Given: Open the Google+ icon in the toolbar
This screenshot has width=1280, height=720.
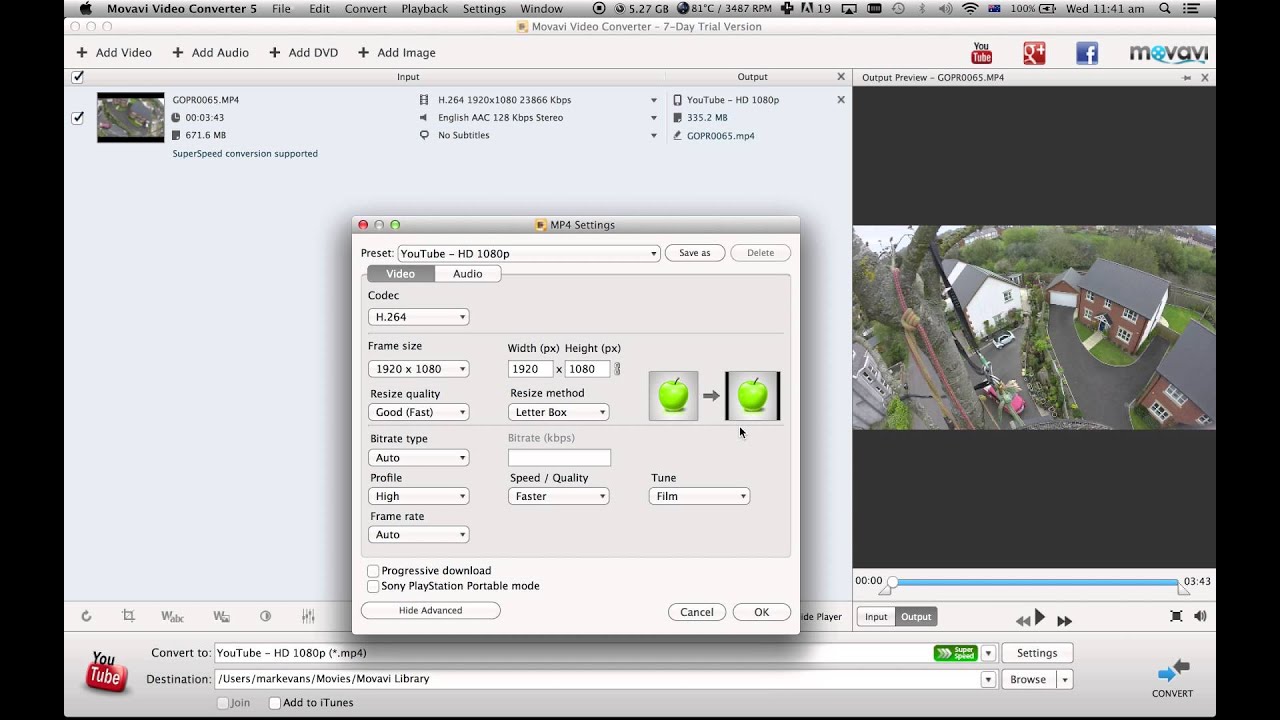Looking at the screenshot, I should [x=1034, y=53].
